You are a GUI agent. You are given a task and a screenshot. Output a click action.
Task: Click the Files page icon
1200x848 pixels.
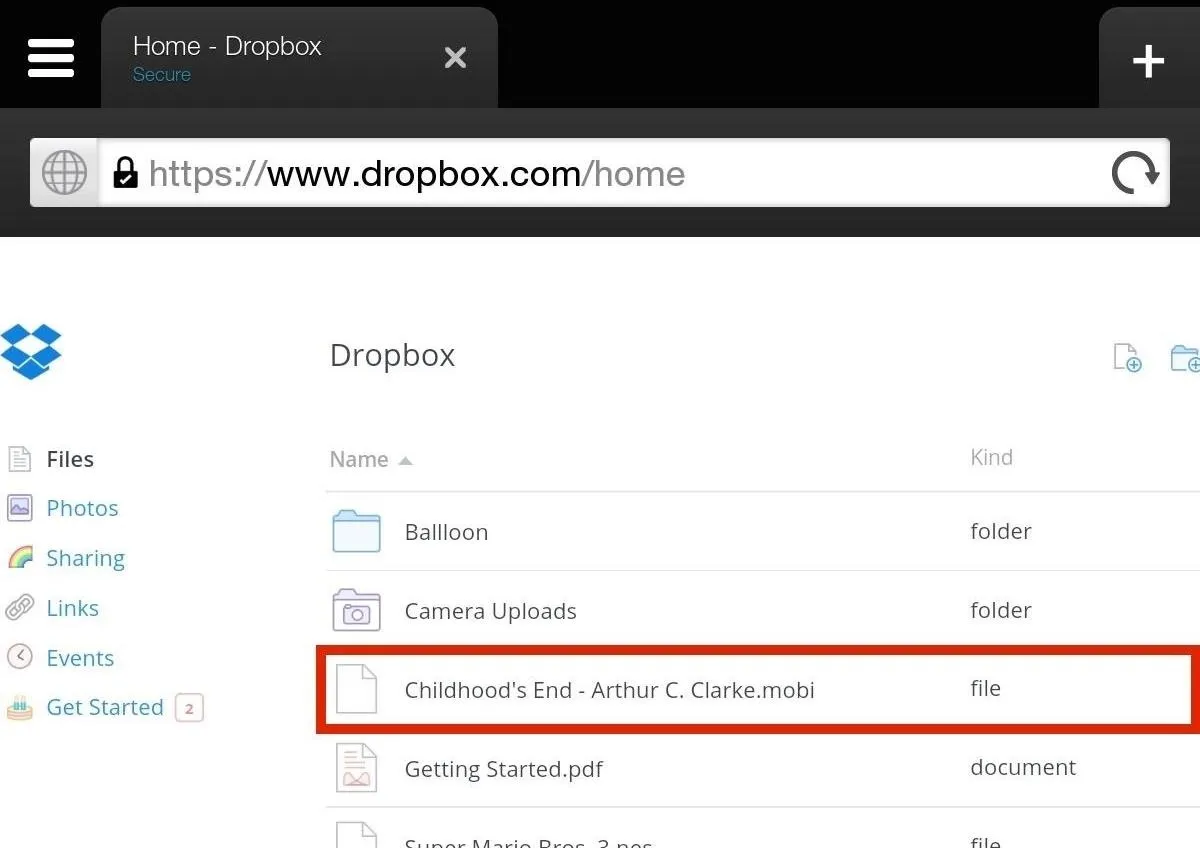[x=19, y=459]
